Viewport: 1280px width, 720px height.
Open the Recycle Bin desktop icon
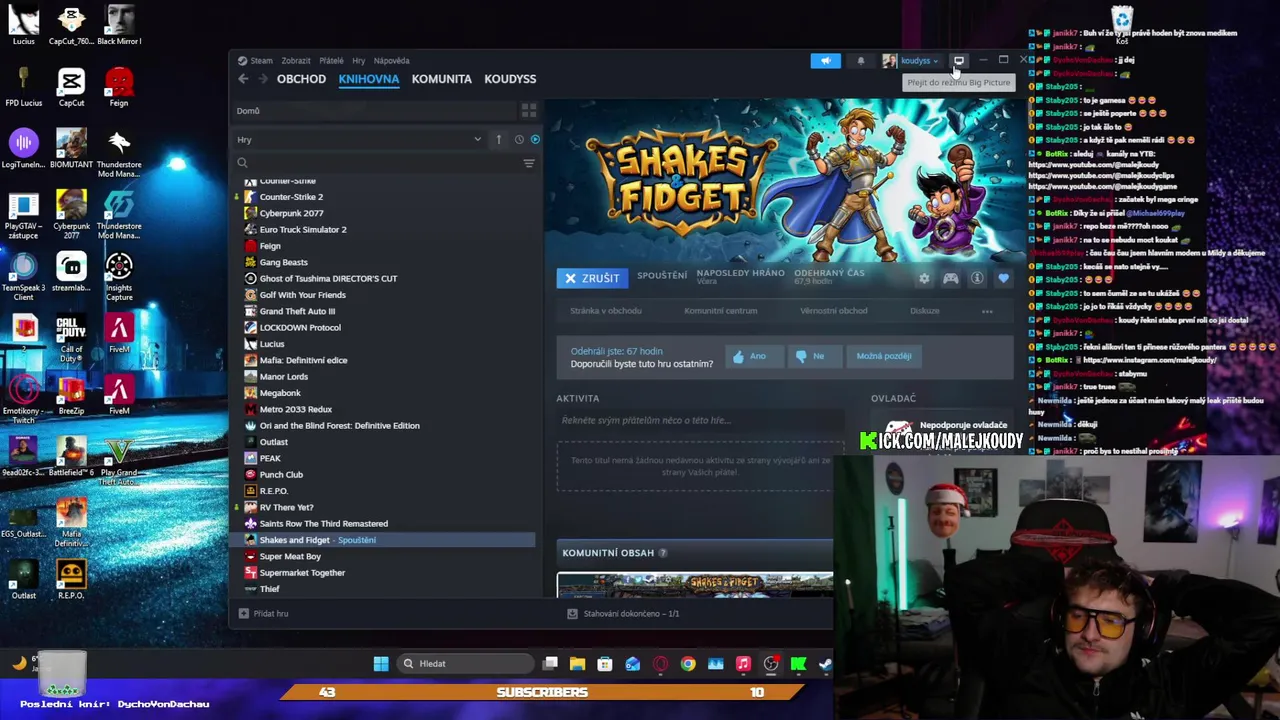[x=1122, y=24]
